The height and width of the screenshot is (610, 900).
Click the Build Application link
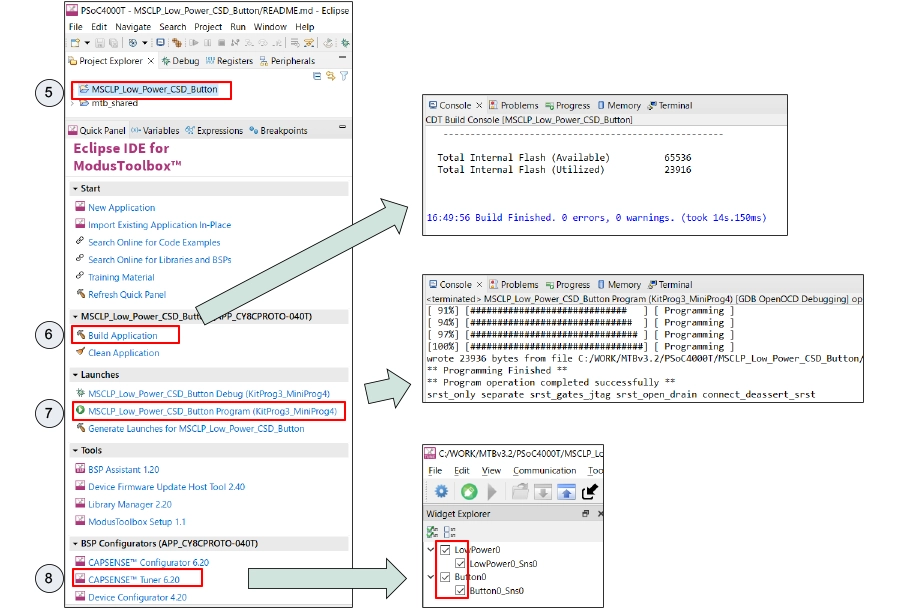[122, 336]
